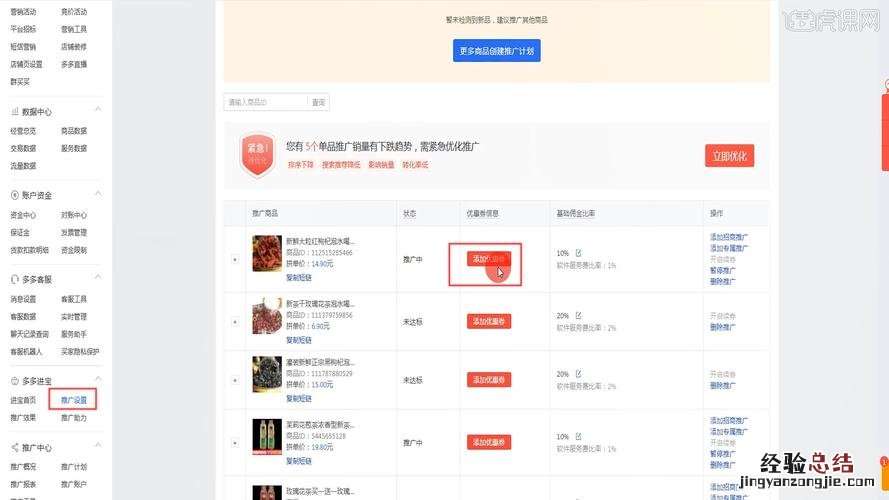Open 推广助力 menu item
Image resolution: width=889 pixels, height=500 pixels.
click(74, 418)
